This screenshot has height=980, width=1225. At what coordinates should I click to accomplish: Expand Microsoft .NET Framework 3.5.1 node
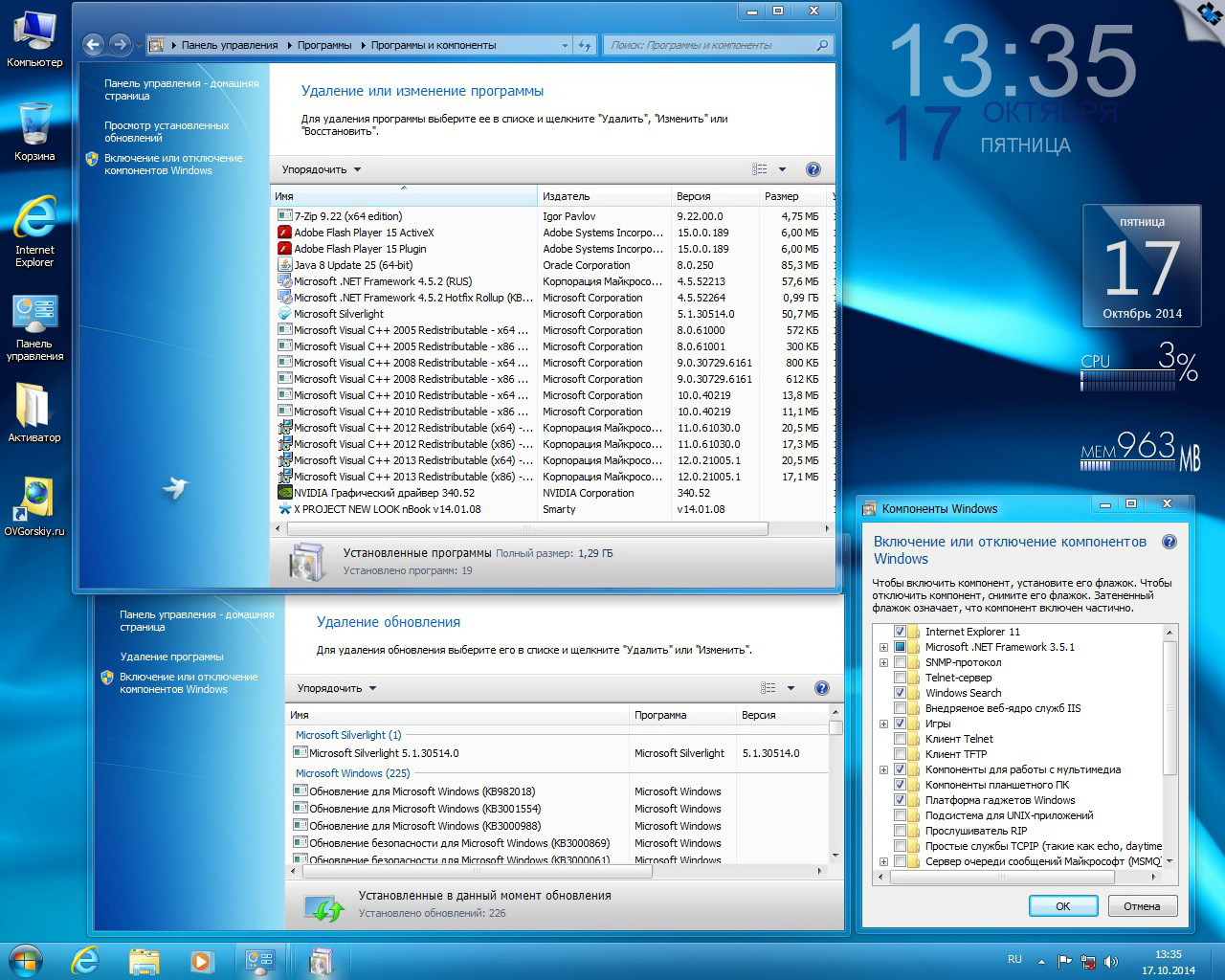click(883, 647)
